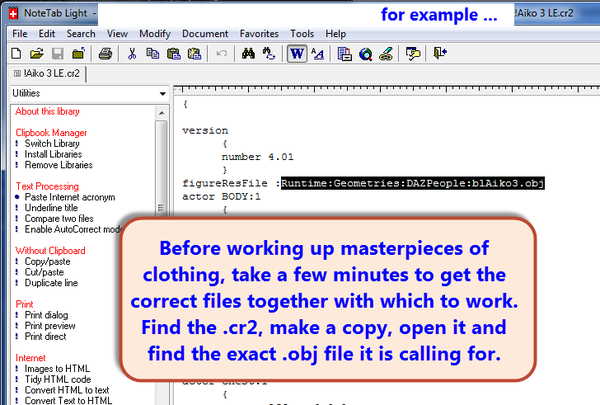The image size is (600, 405).
Task: Click the Print preview clip
Action: point(50,326)
